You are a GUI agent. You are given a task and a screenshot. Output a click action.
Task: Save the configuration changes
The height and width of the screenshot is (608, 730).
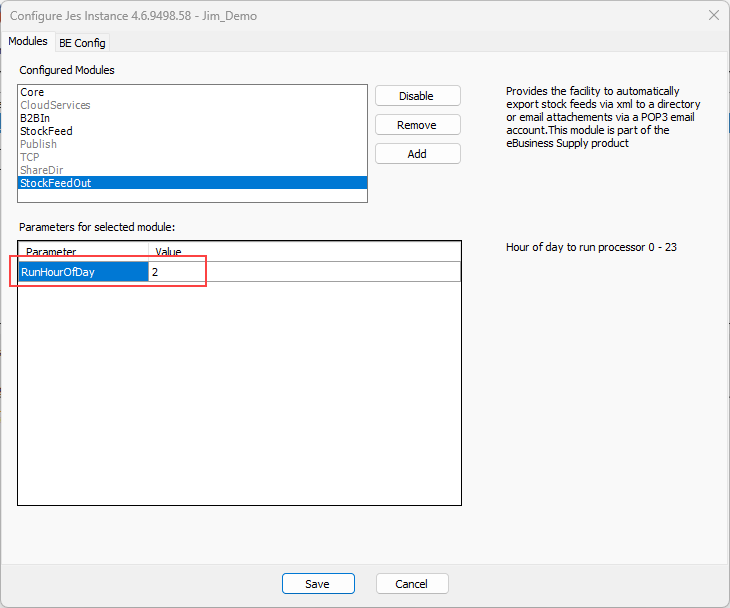pyautogui.click(x=318, y=584)
